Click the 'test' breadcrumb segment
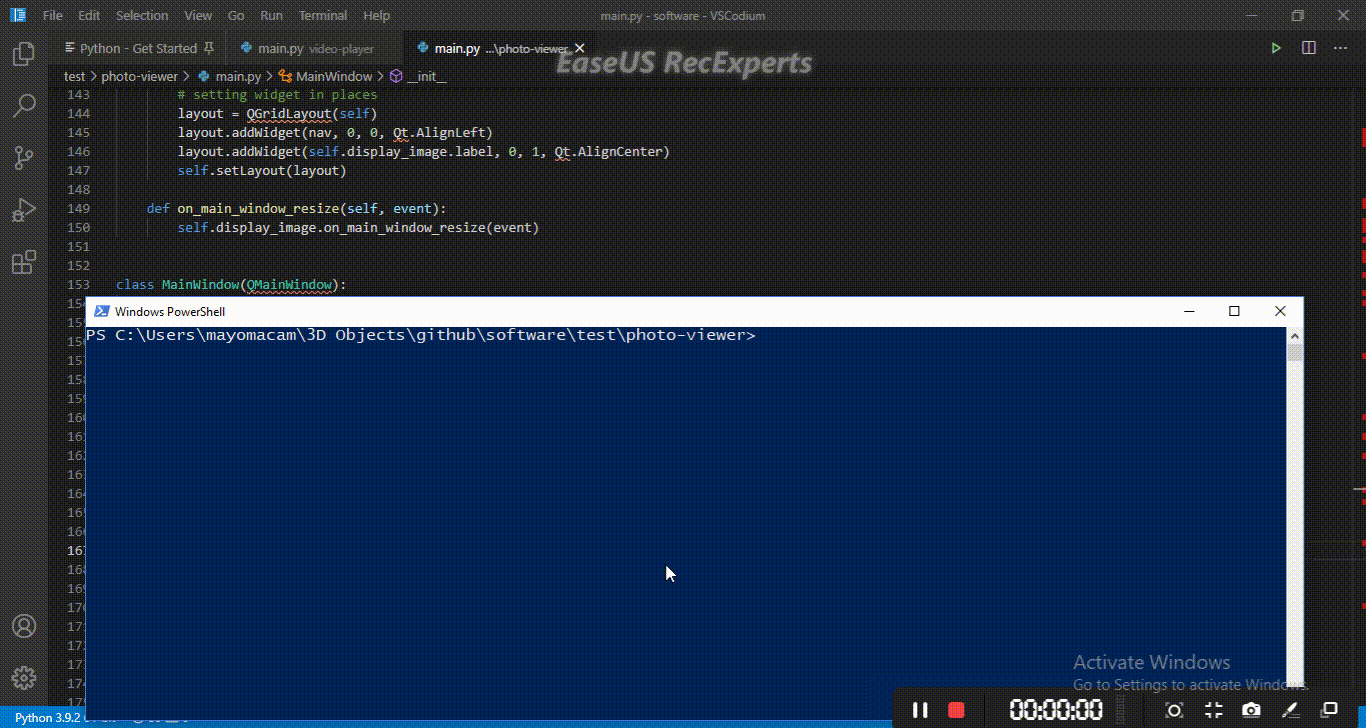Image resolution: width=1366 pixels, height=728 pixels. pos(74,76)
